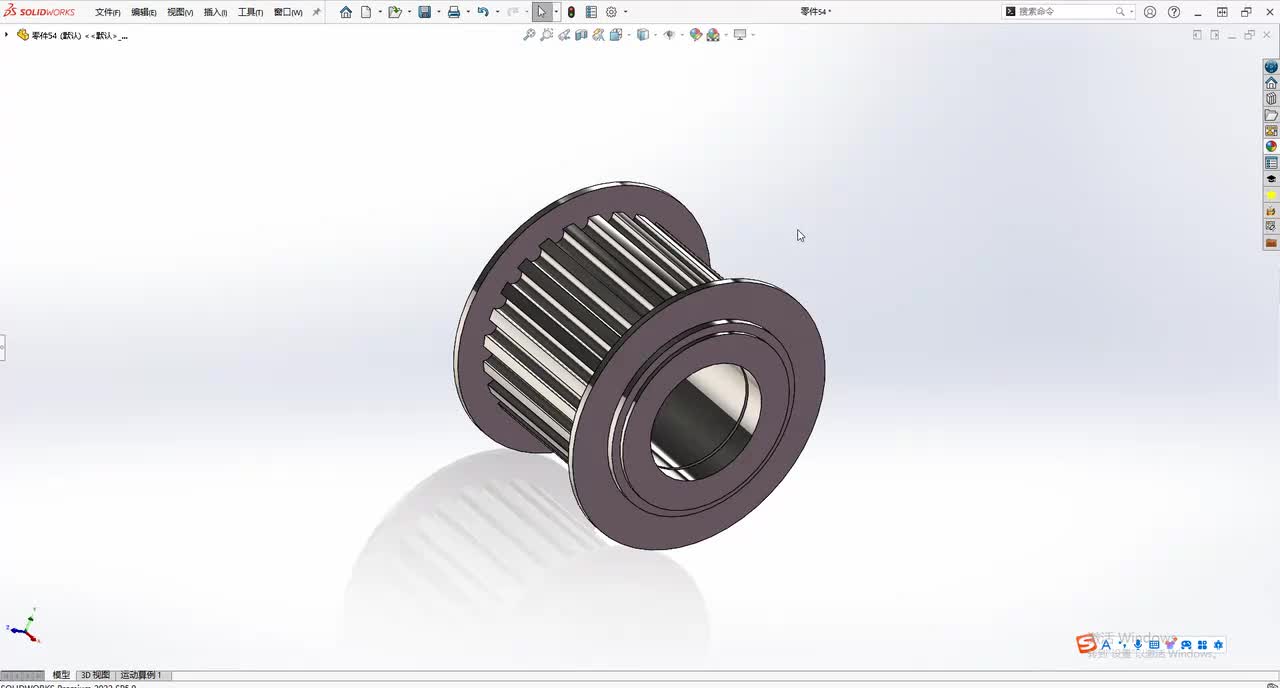Open the Options gear
1280x688 pixels.
[611, 12]
